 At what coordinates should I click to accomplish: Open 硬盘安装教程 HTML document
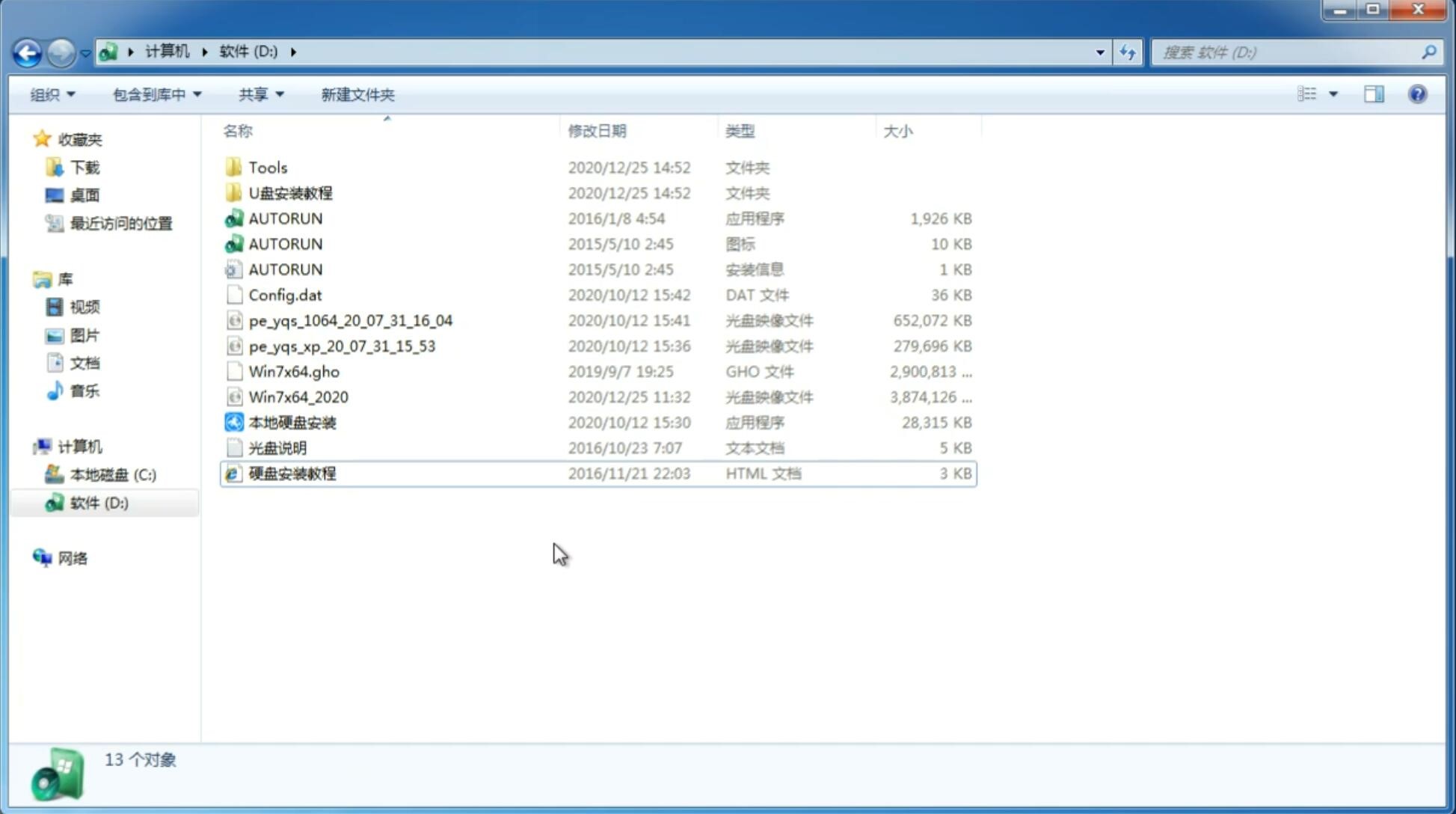(x=292, y=473)
